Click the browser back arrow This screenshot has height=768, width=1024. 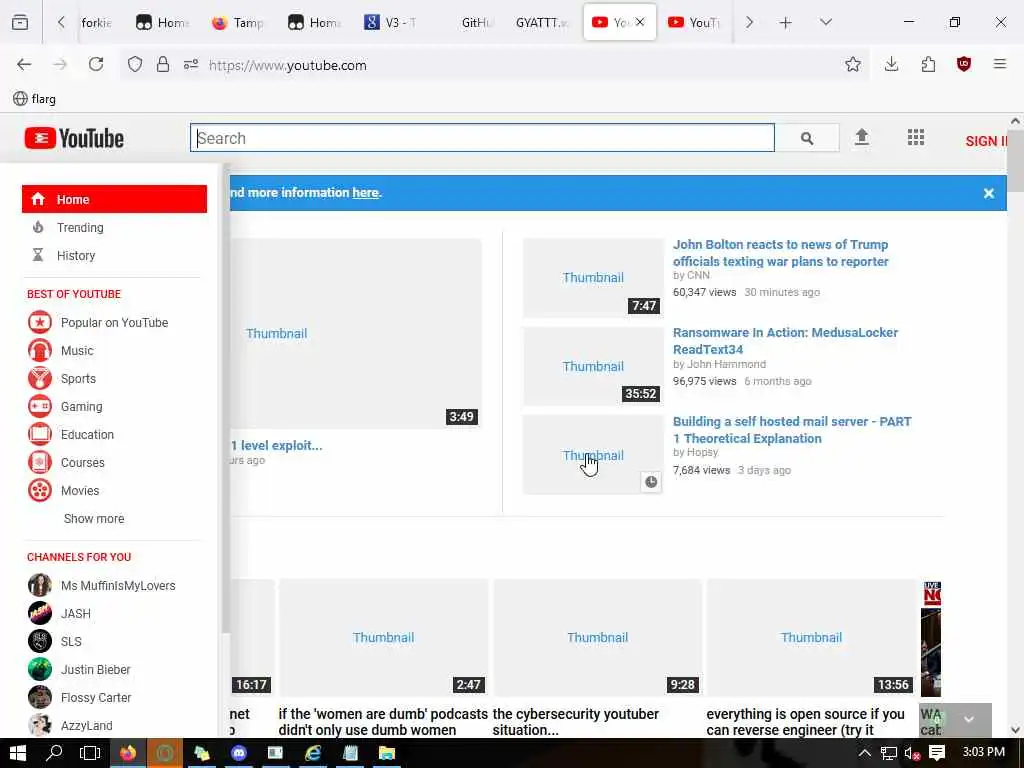point(24,65)
